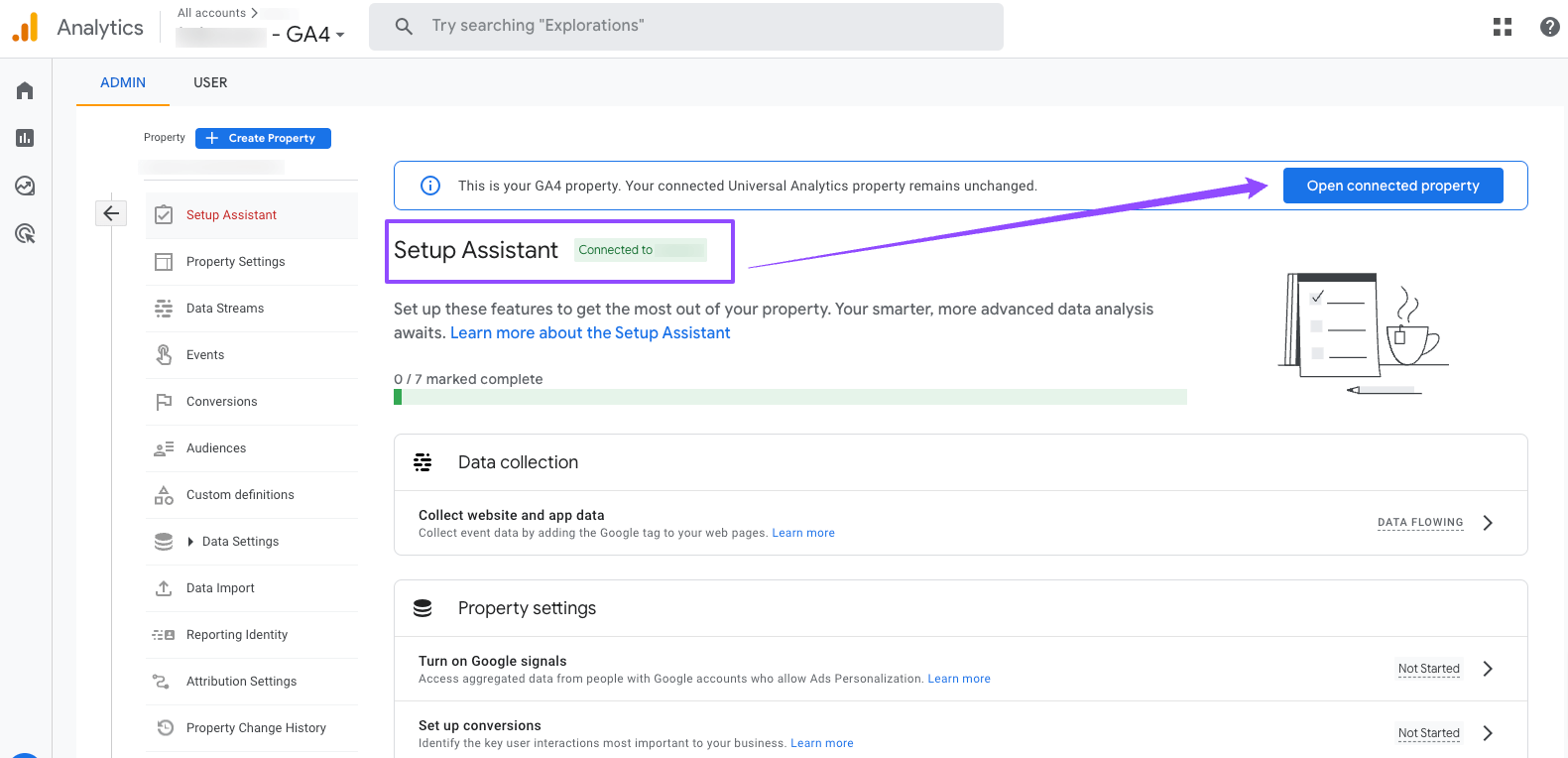Screen dimensions: 1568x758
Task: Click the Reporting Identity icon
Action: [164, 635]
